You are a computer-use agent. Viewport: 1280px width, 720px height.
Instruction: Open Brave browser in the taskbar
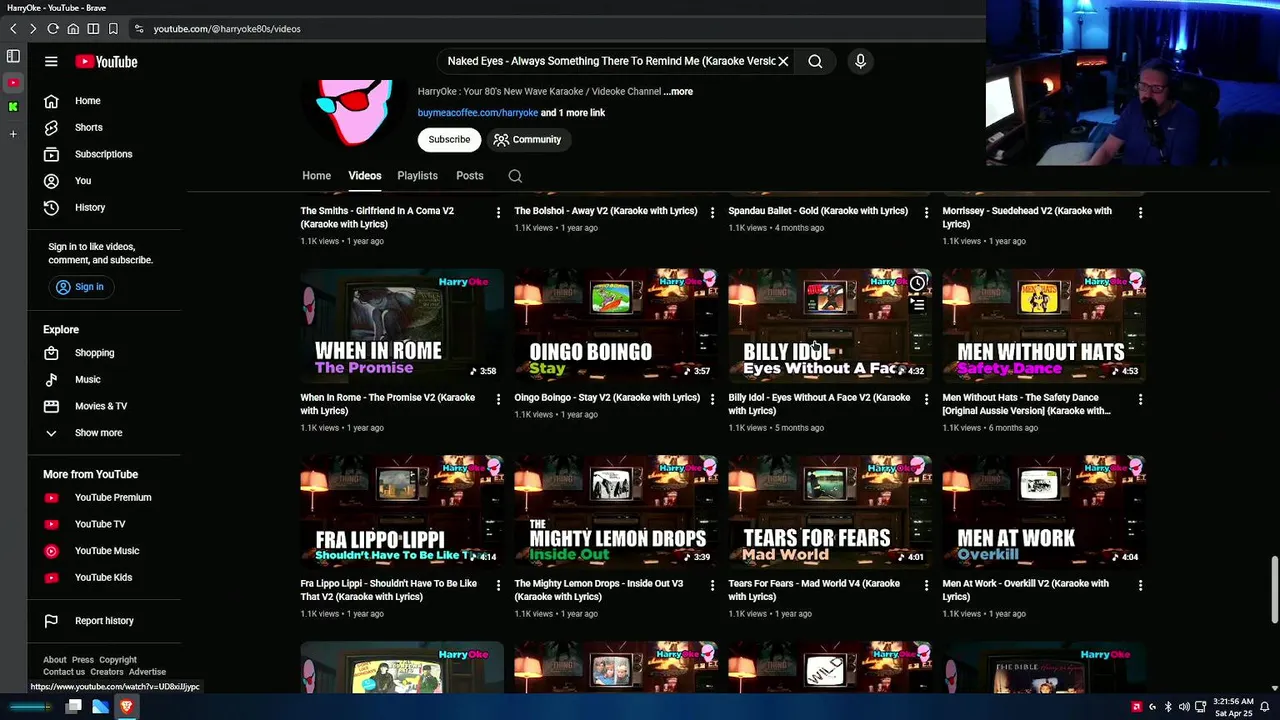tap(127, 707)
